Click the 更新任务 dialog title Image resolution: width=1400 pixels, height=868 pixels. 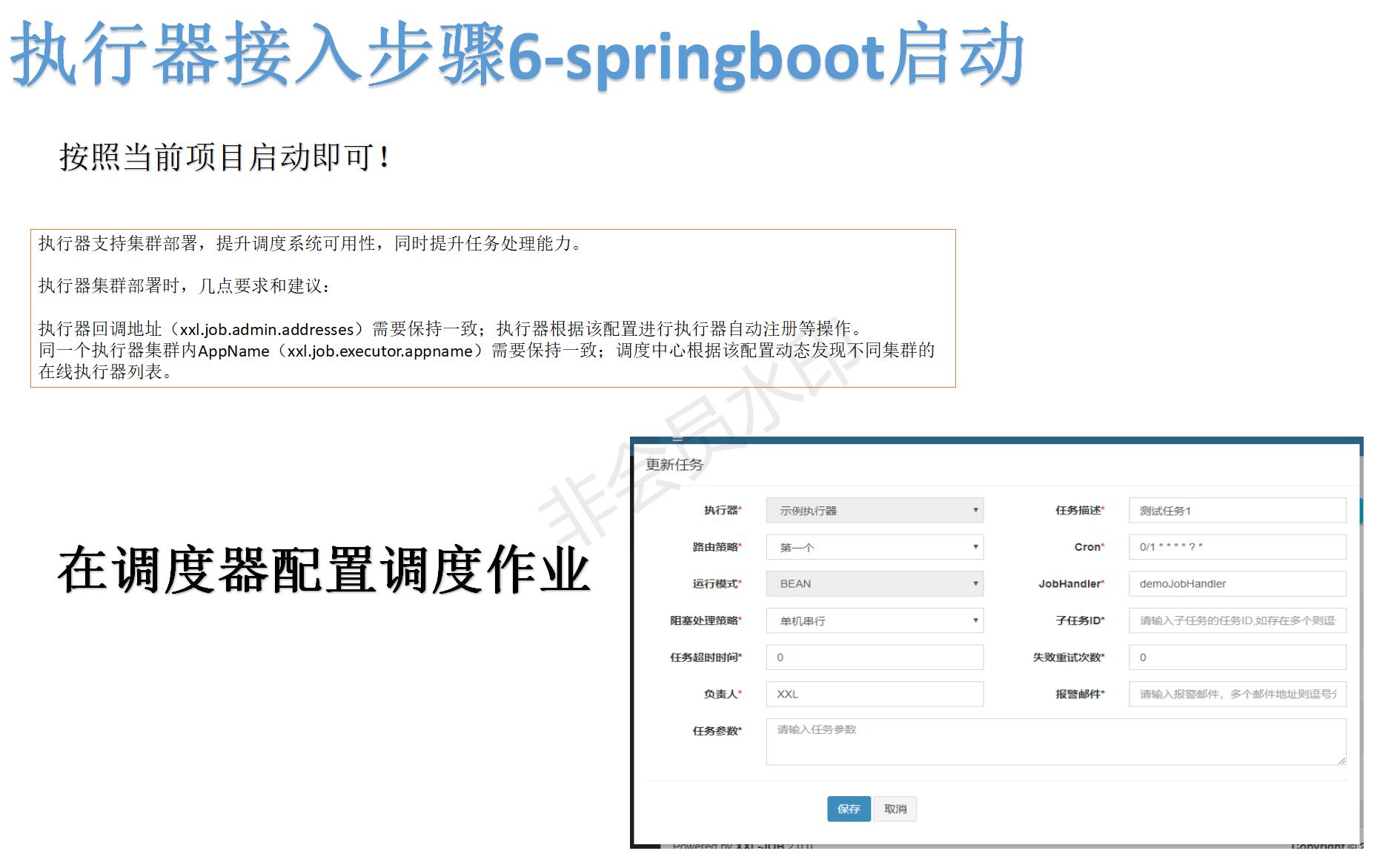coord(674,465)
